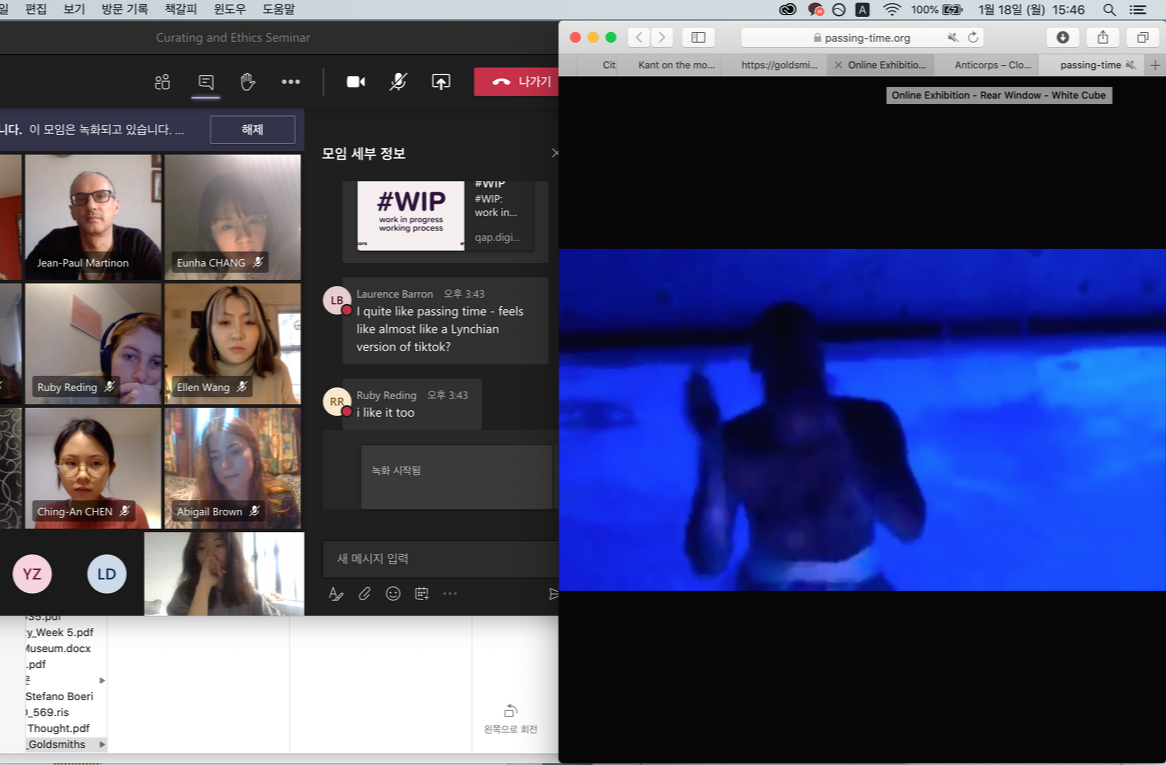Screen dimensions: 1166x765
Task: Open Safari share menu
Action: [1103, 37]
